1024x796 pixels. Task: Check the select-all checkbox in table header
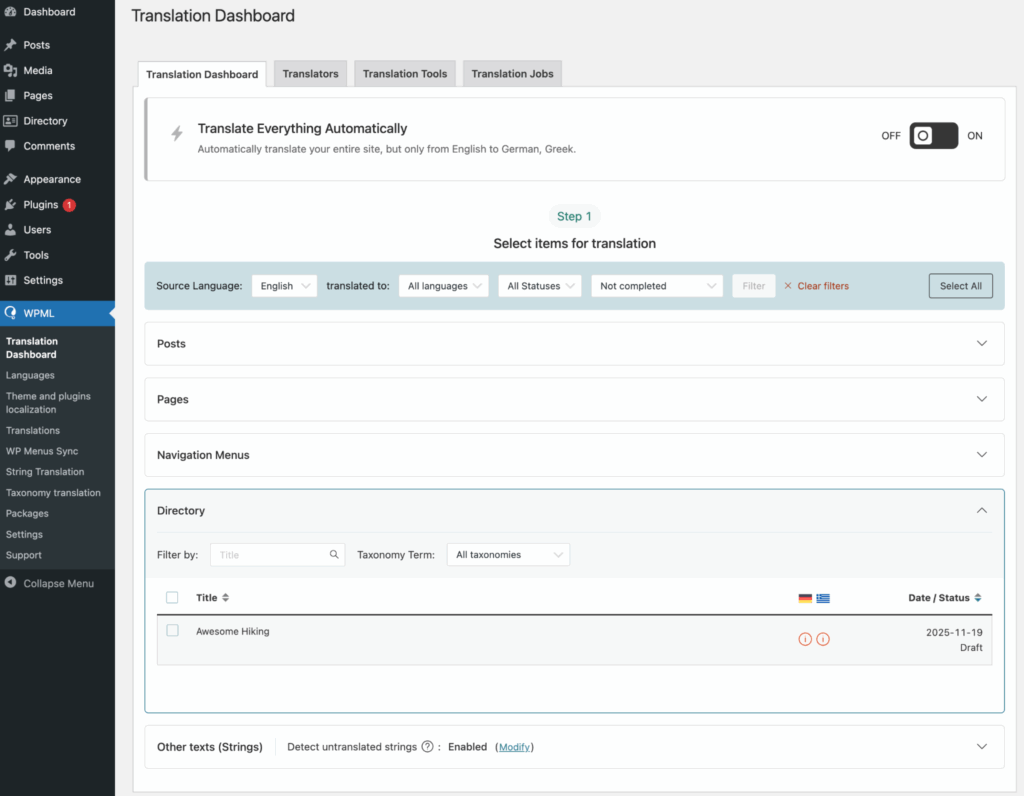click(x=172, y=597)
